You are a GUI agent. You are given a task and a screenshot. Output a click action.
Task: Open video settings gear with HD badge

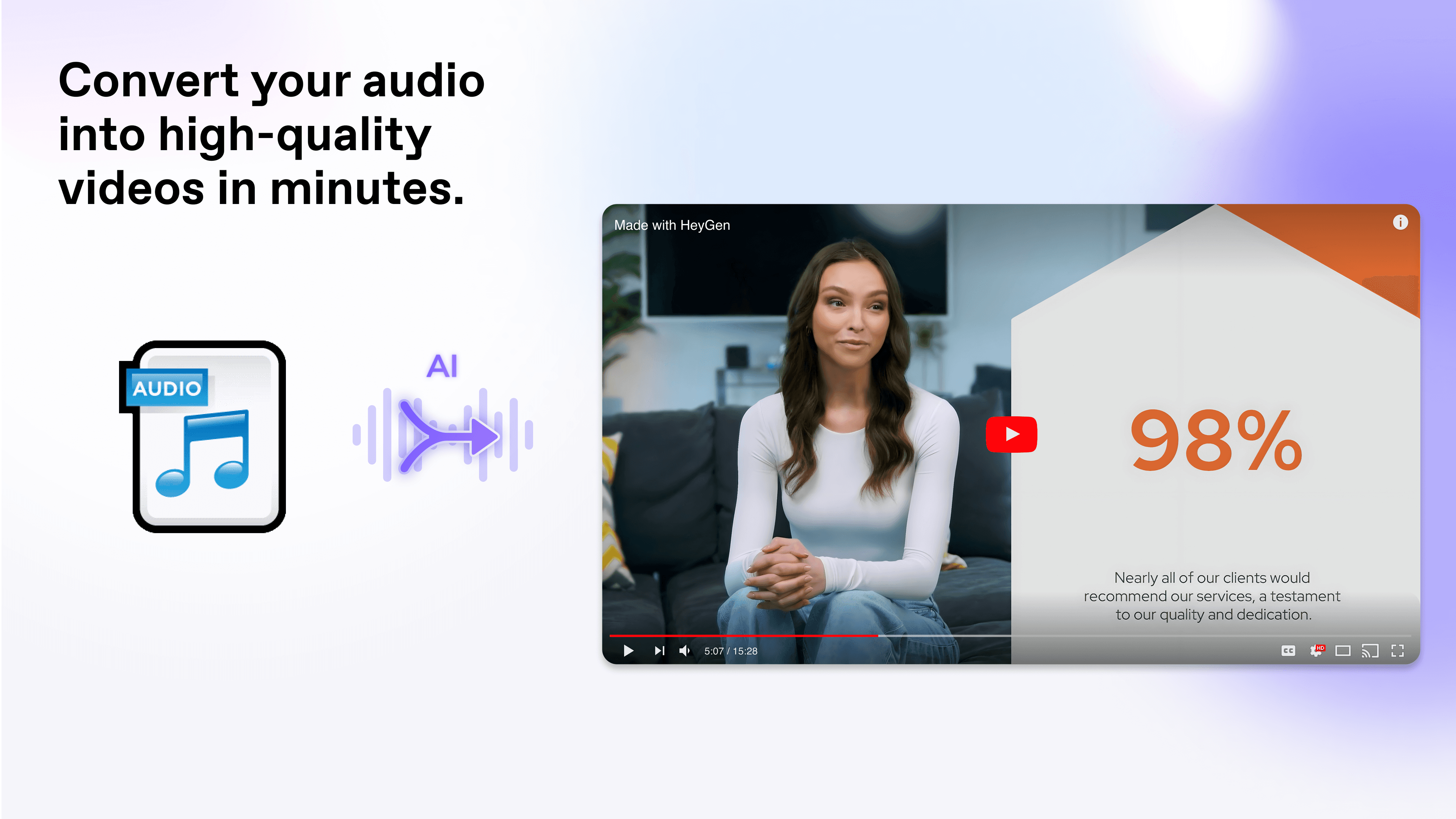[x=1317, y=650]
